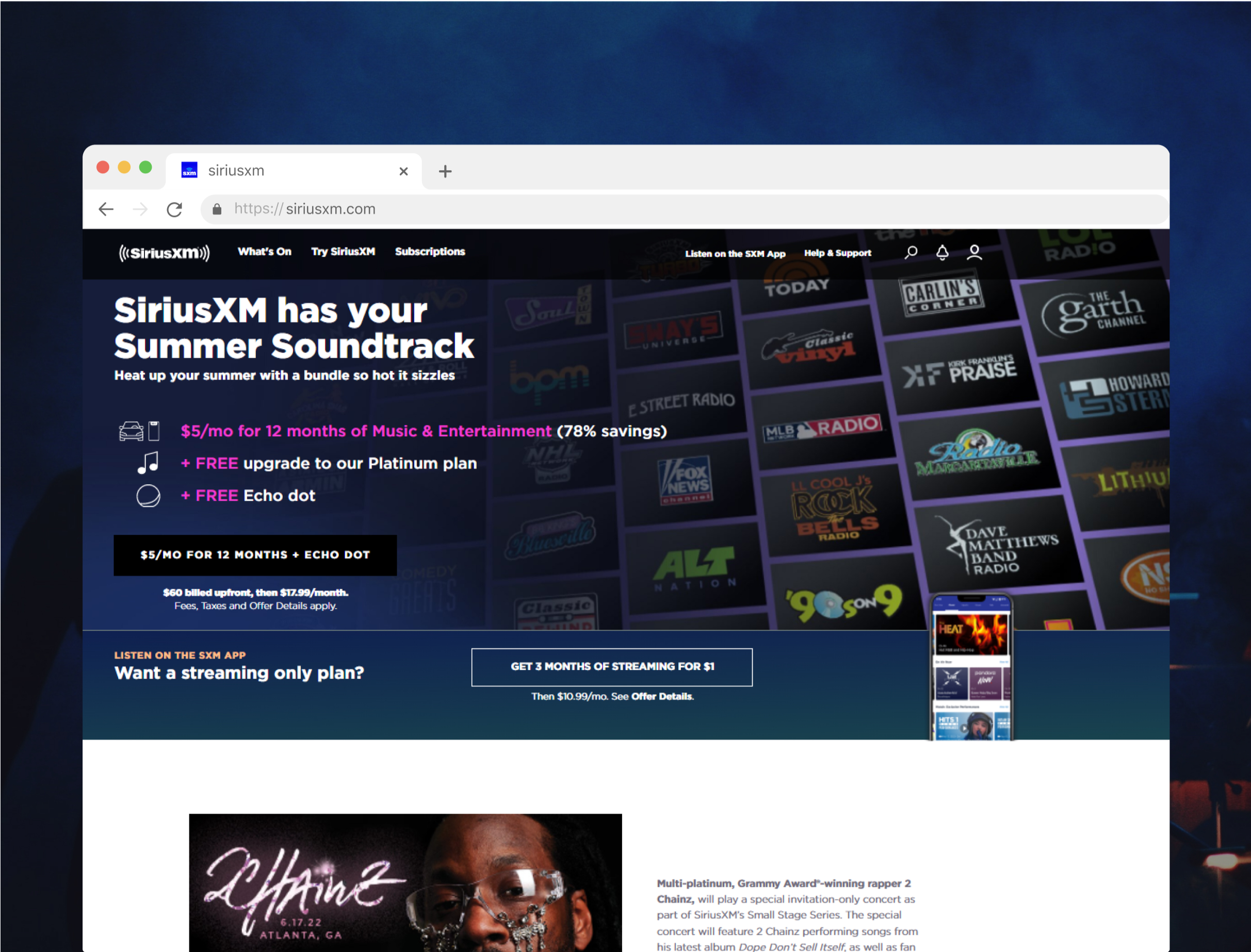Click the SiriusXM logo in the header
Screen dimensions: 1251x952
(164, 253)
